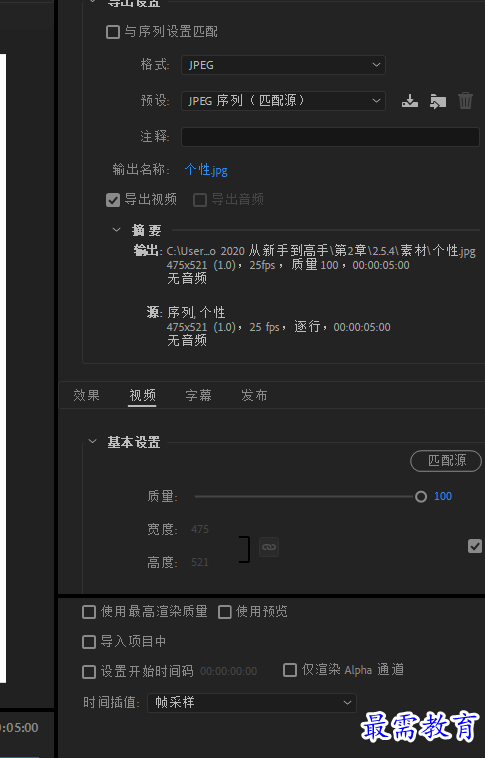Click the output path text in summary

tap(321, 251)
